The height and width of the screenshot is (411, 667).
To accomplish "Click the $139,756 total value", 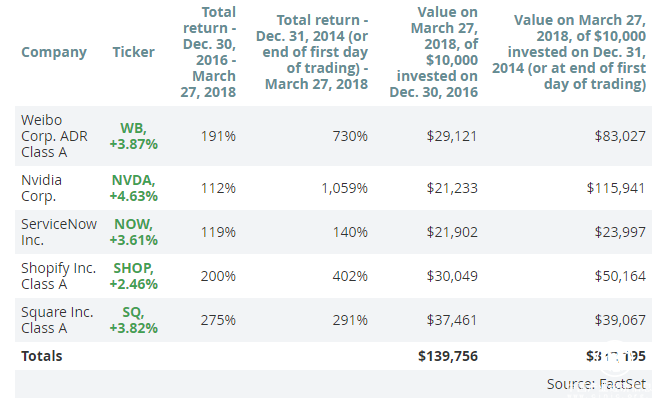I will coord(448,355).
